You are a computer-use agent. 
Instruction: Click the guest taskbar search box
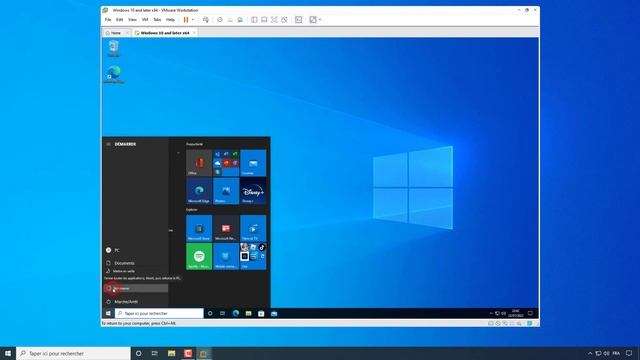159,313
